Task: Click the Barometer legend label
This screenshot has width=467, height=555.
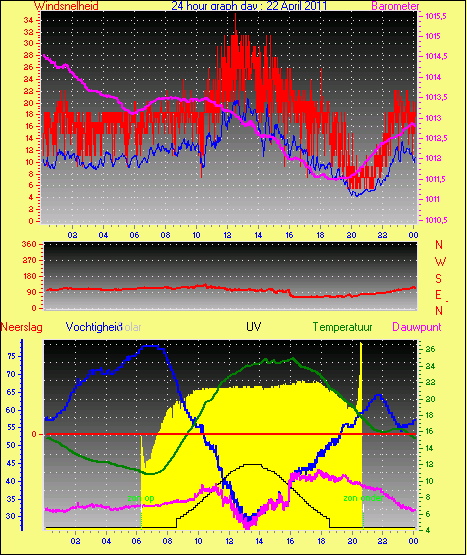Action: (395, 6)
